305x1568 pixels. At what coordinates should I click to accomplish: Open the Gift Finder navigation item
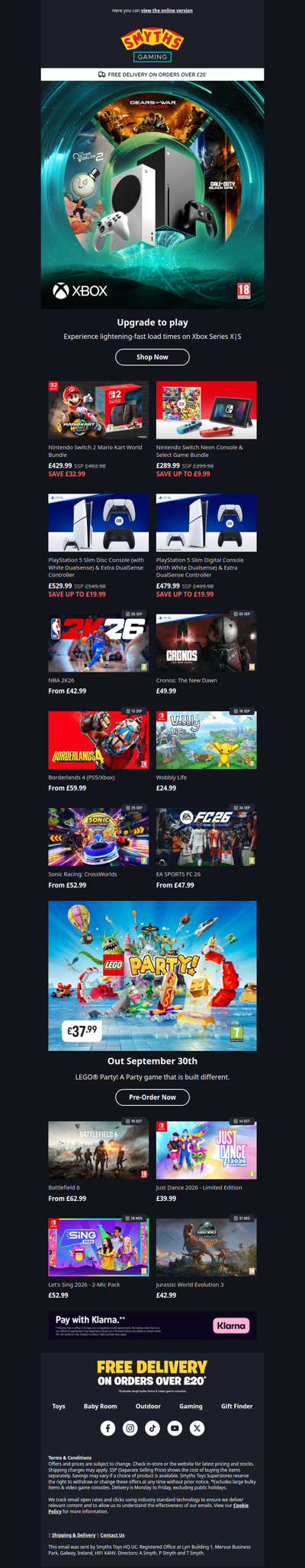[236, 1406]
